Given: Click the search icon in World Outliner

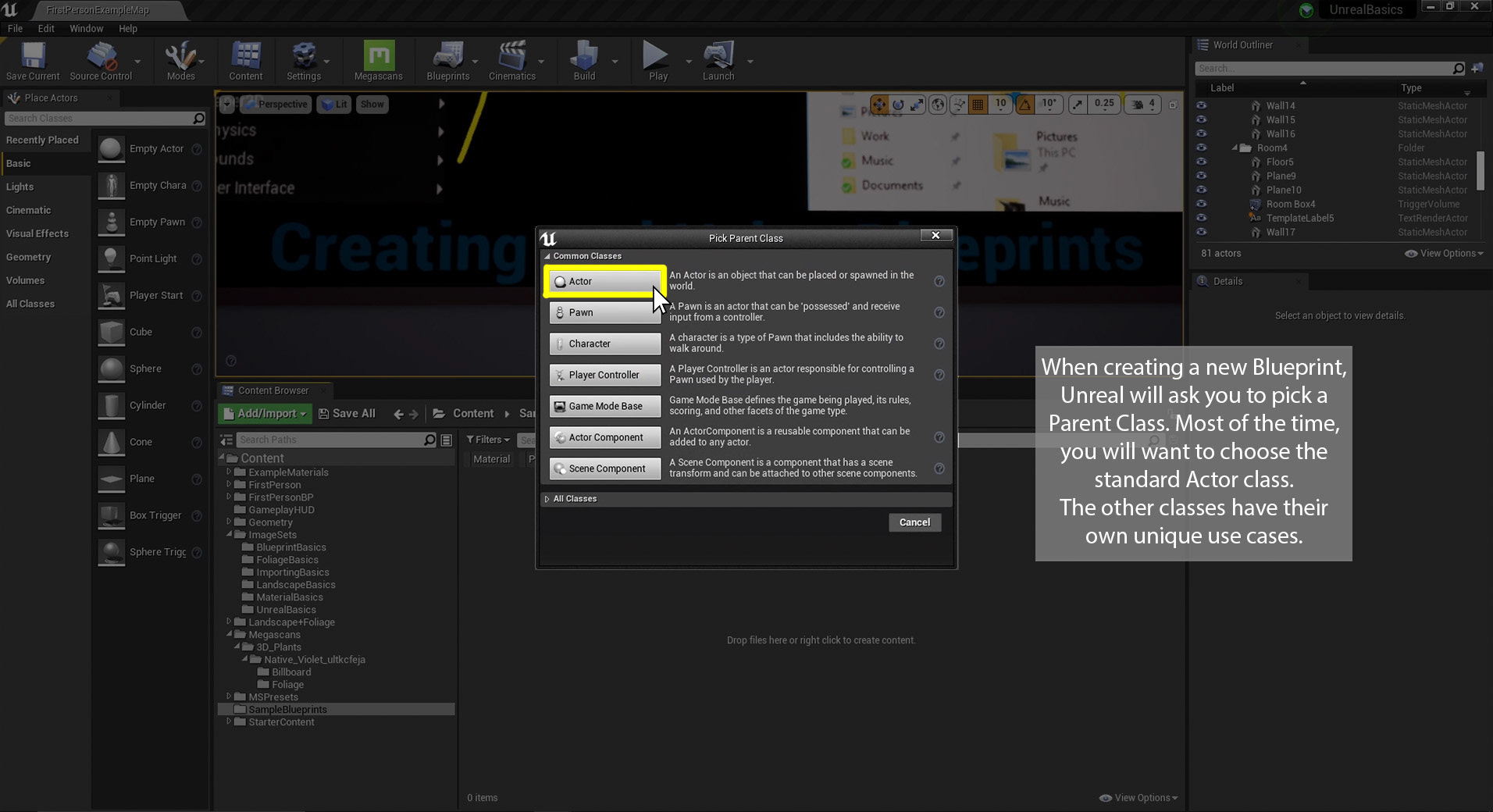Looking at the screenshot, I should click(x=1458, y=69).
